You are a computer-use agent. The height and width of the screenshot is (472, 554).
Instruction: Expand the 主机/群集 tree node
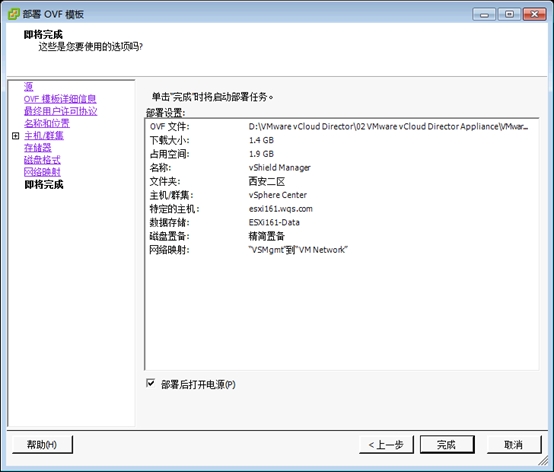point(16,136)
